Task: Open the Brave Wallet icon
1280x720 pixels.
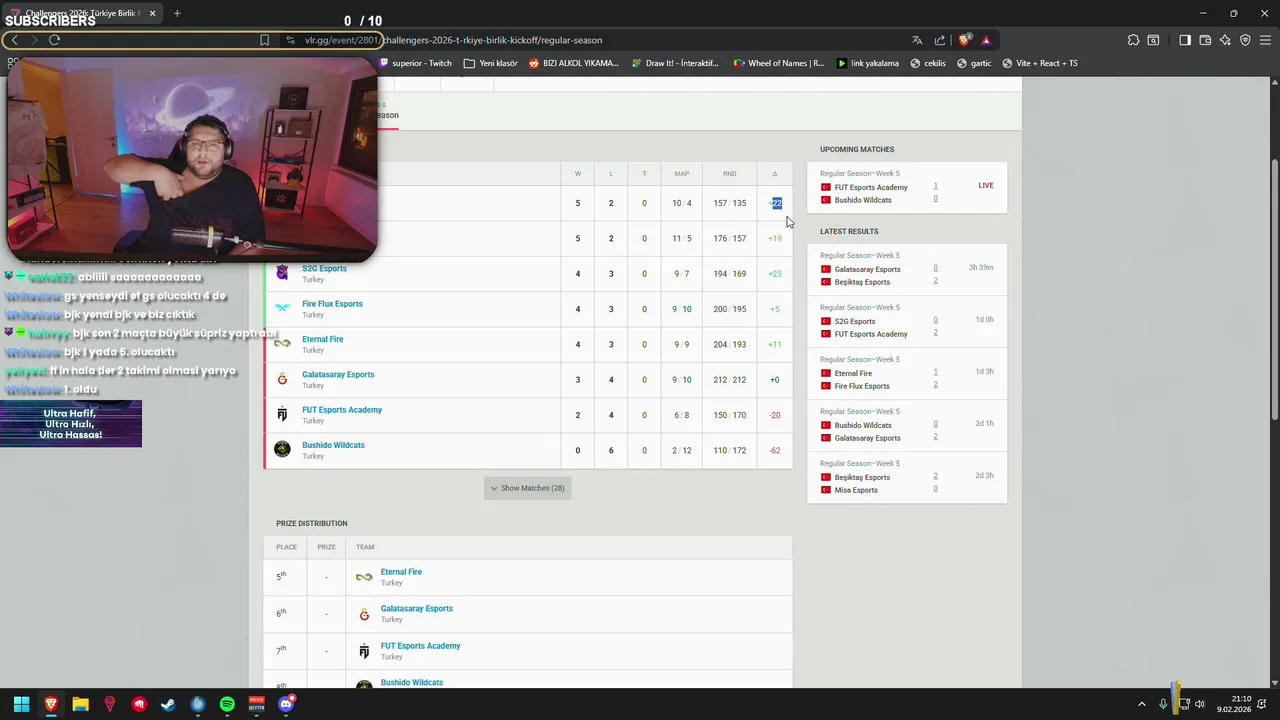Action: 1205,40
